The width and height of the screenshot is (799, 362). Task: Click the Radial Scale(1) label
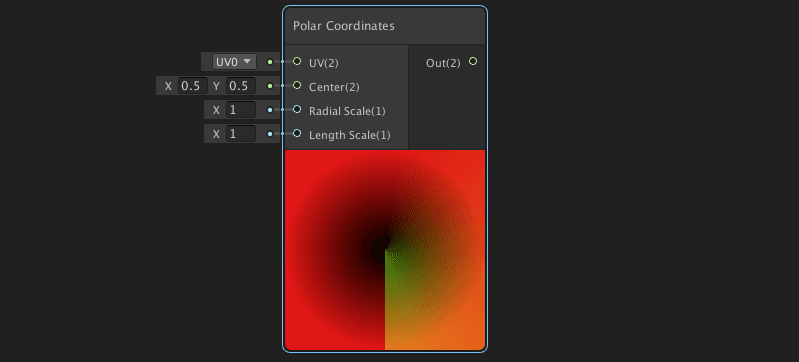click(x=347, y=111)
